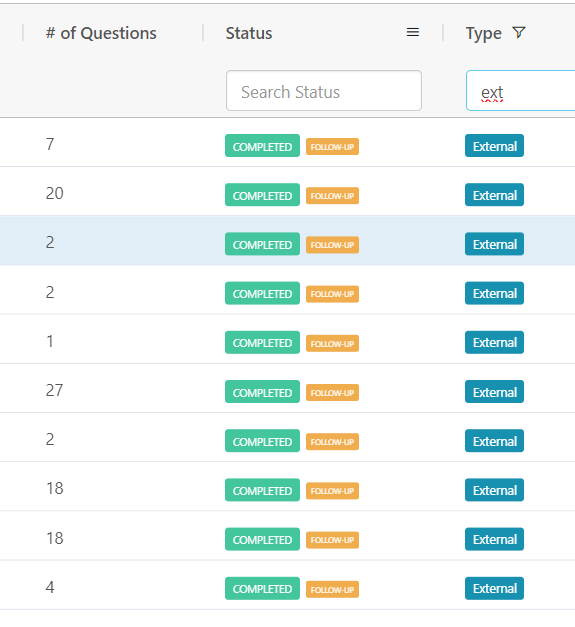
Task: Click the FOLLOW-UP badge in the 4-questions row
Action: 332,589
